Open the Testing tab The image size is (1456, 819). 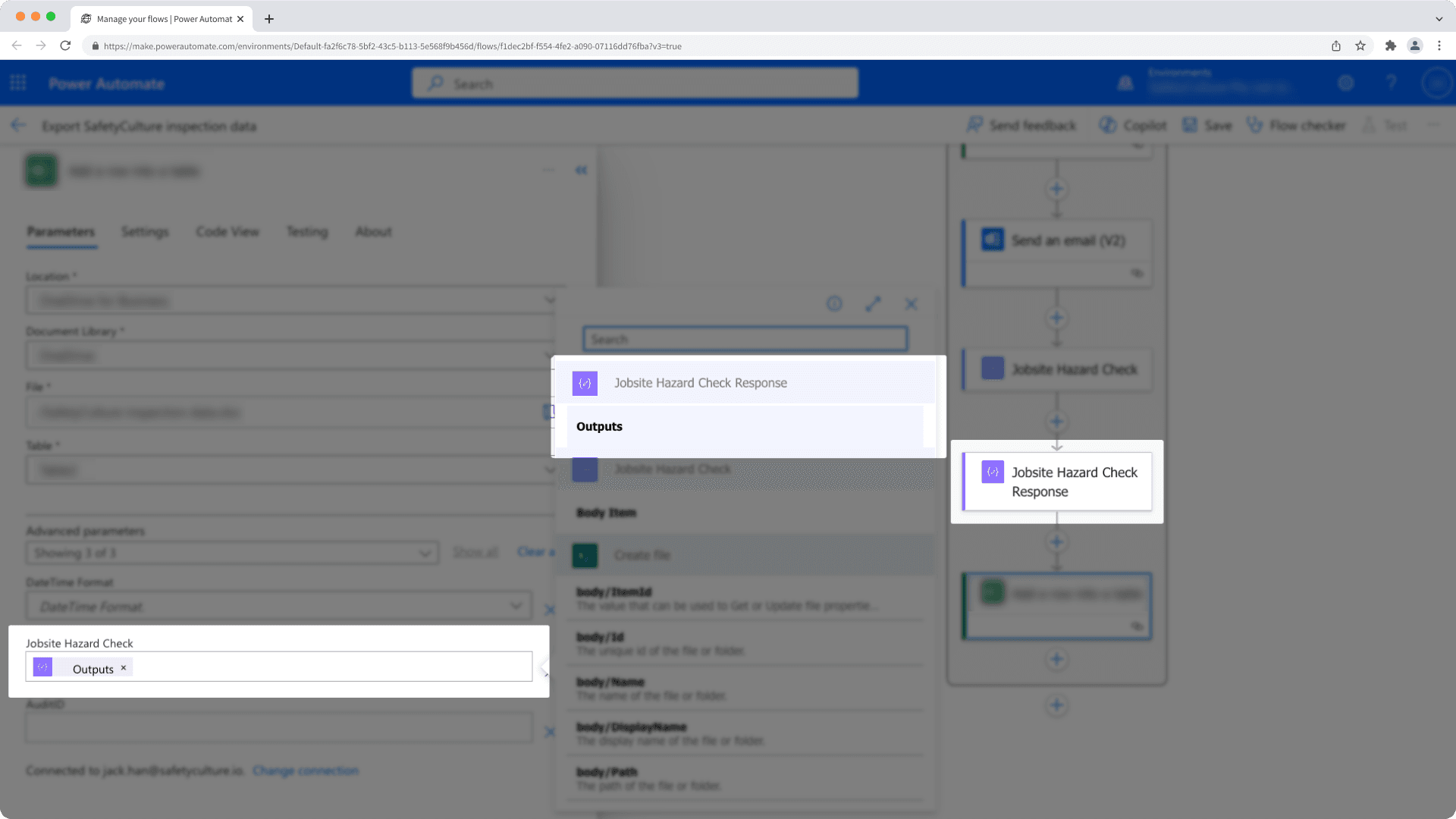pos(306,232)
